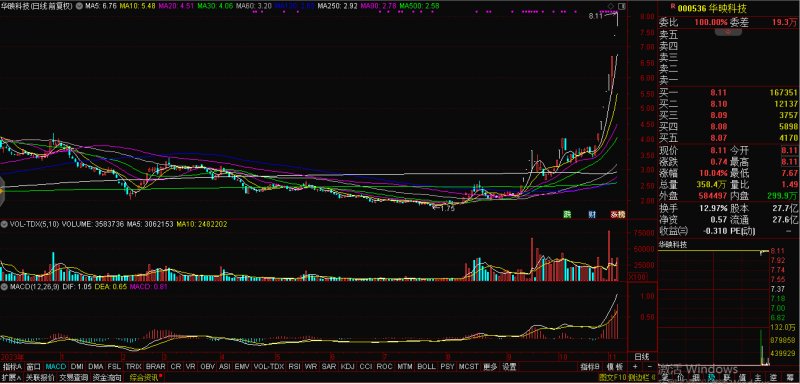The height and width of the screenshot is (384, 800).
Task: Expand the 扩展 panel menu
Action: pyautogui.click(x=11, y=378)
